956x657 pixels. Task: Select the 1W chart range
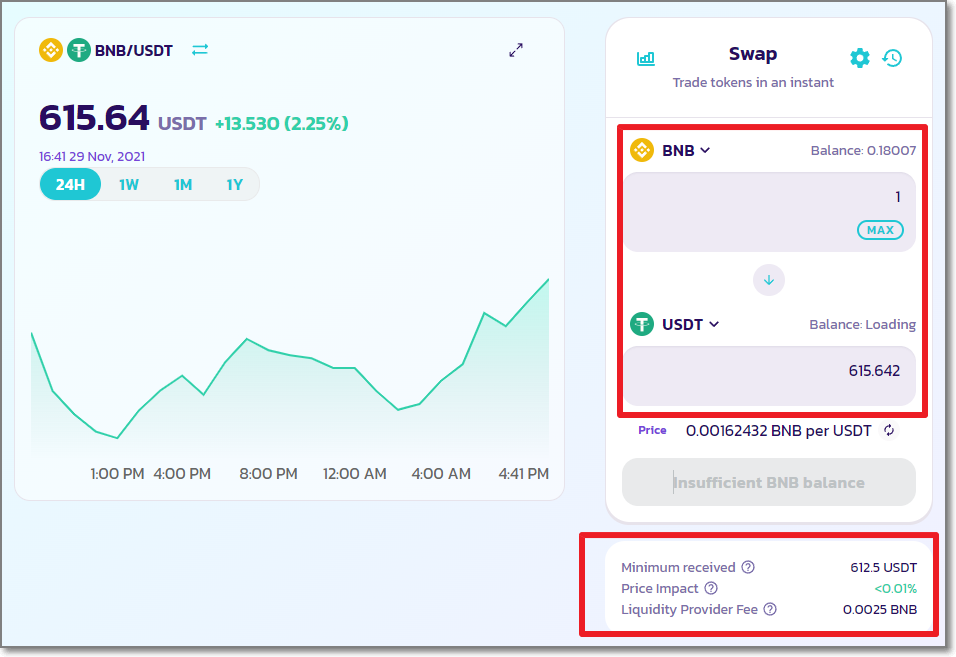pos(129,185)
